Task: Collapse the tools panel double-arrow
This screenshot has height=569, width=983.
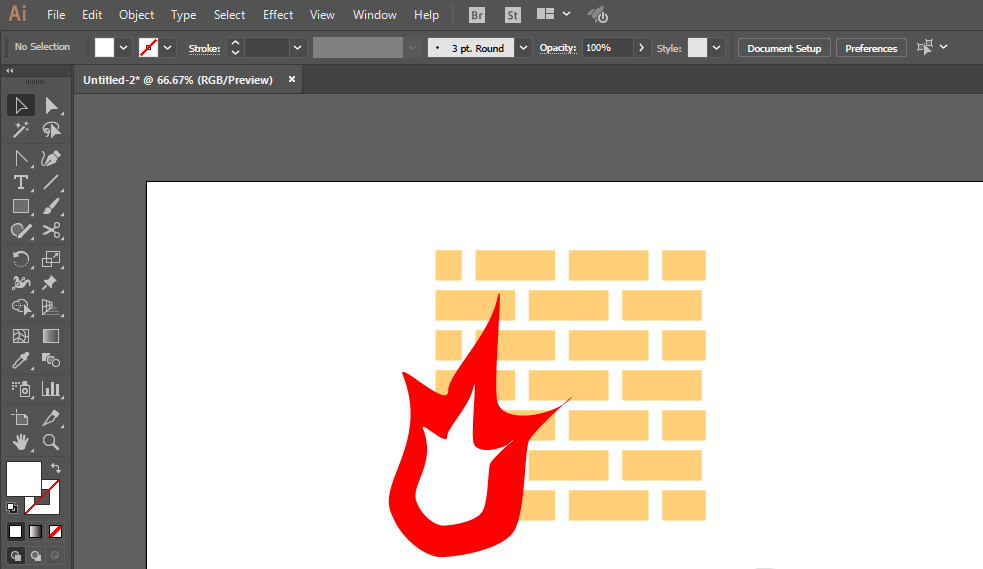Action: click(10, 71)
